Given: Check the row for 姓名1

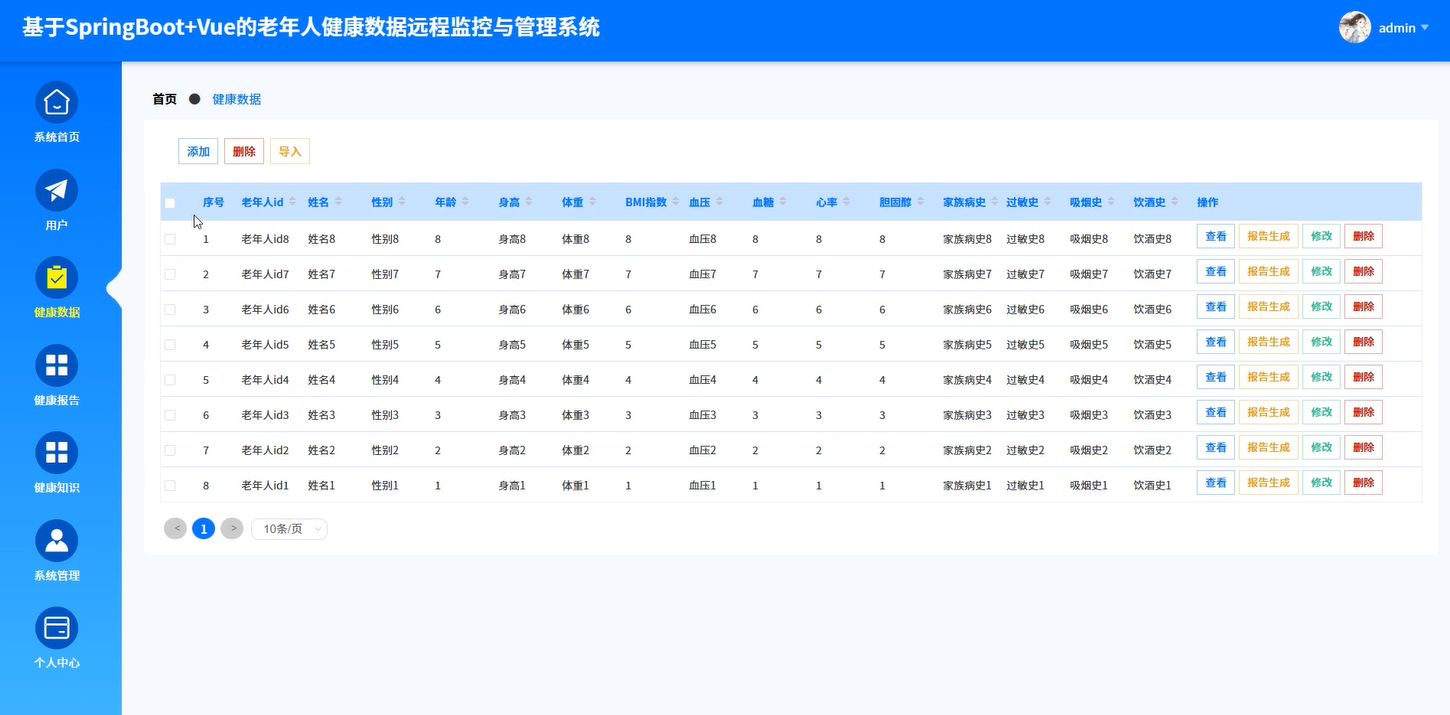Looking at the screenshot, I should click(170, 485).
